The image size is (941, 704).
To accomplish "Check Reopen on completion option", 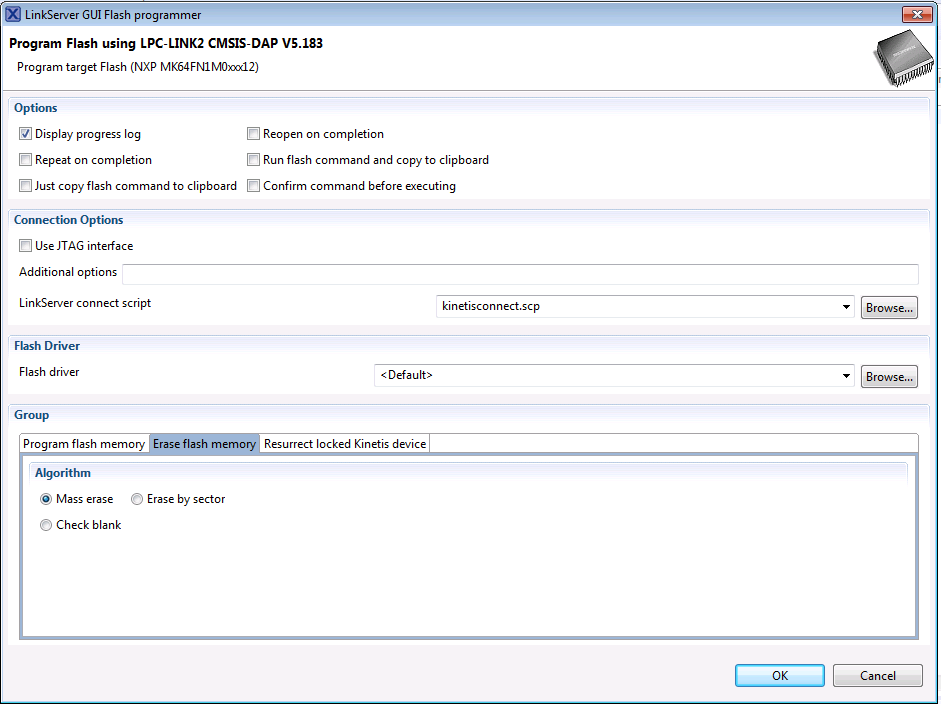I will coord(254,134).
